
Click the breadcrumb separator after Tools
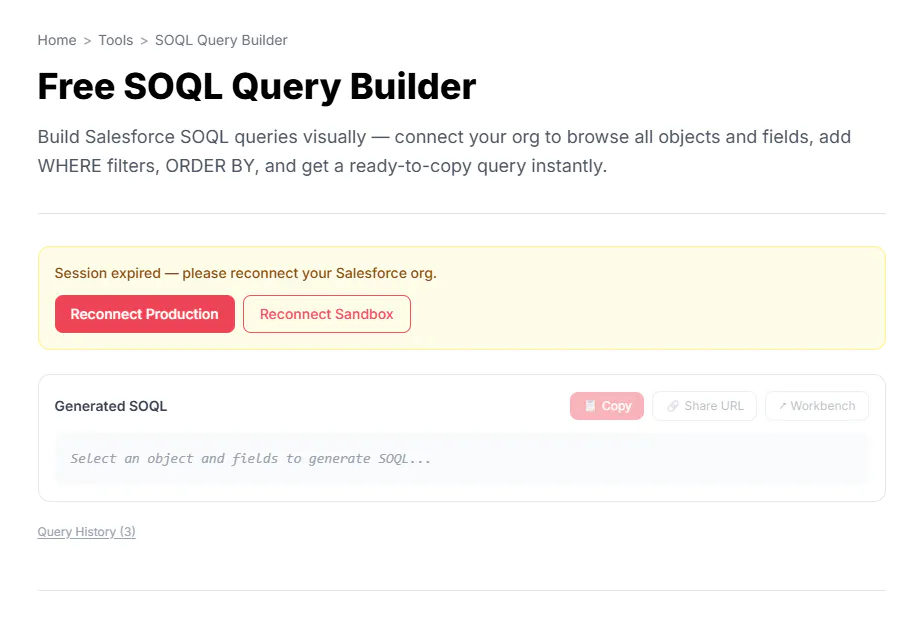(144, 41)
